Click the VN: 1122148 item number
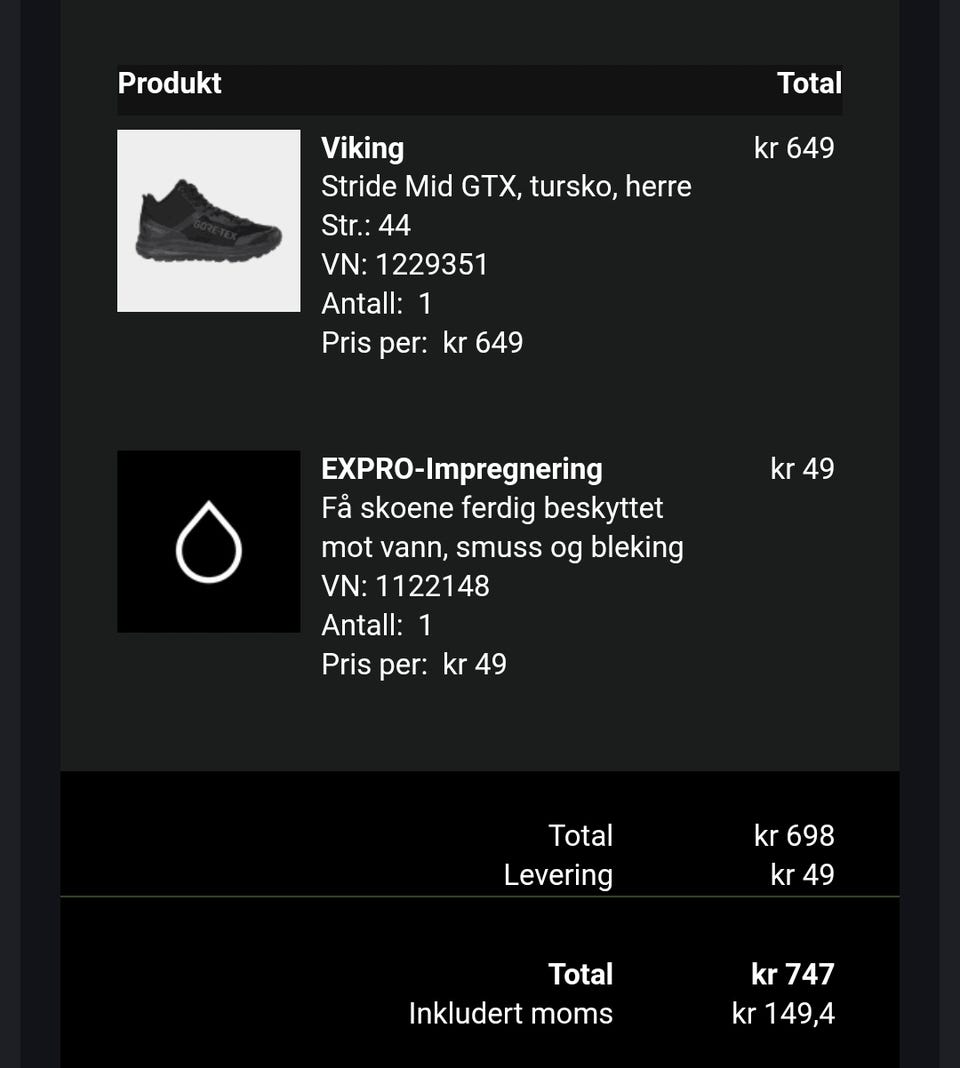This screenshot has width=960, height=1068. [405, 586]
